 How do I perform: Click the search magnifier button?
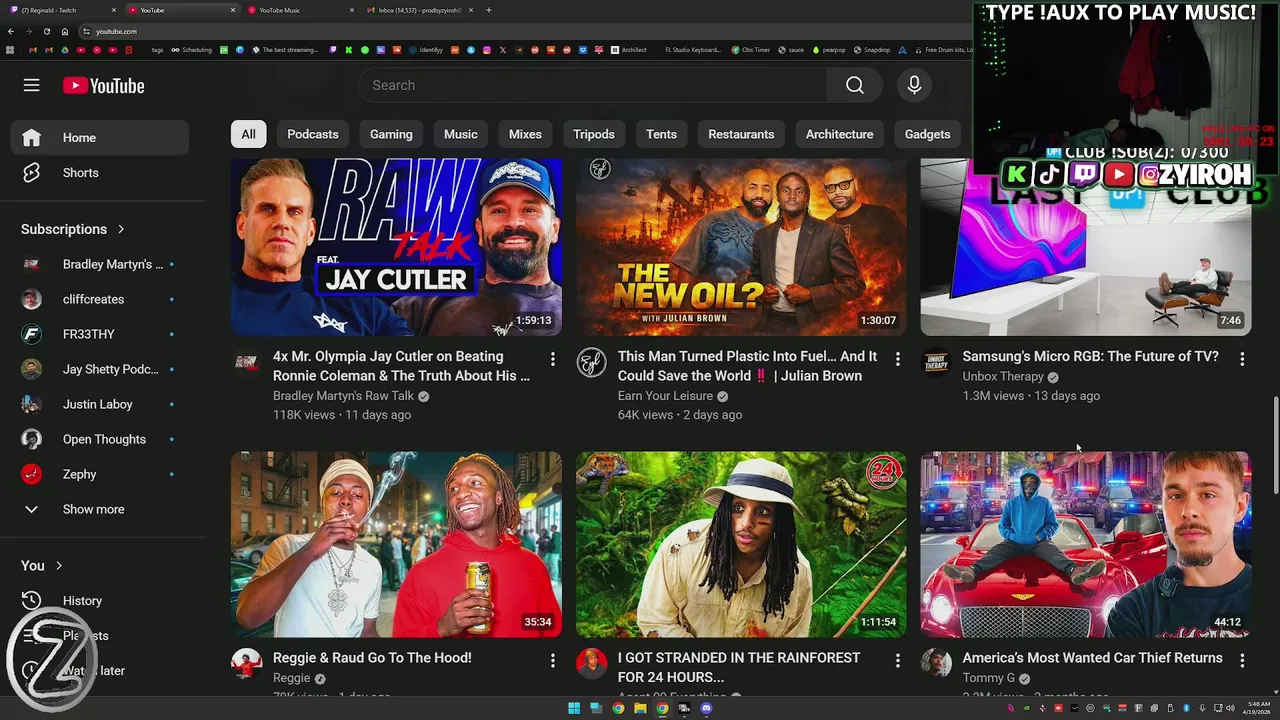pyautogui.click(x=854, y=85)
